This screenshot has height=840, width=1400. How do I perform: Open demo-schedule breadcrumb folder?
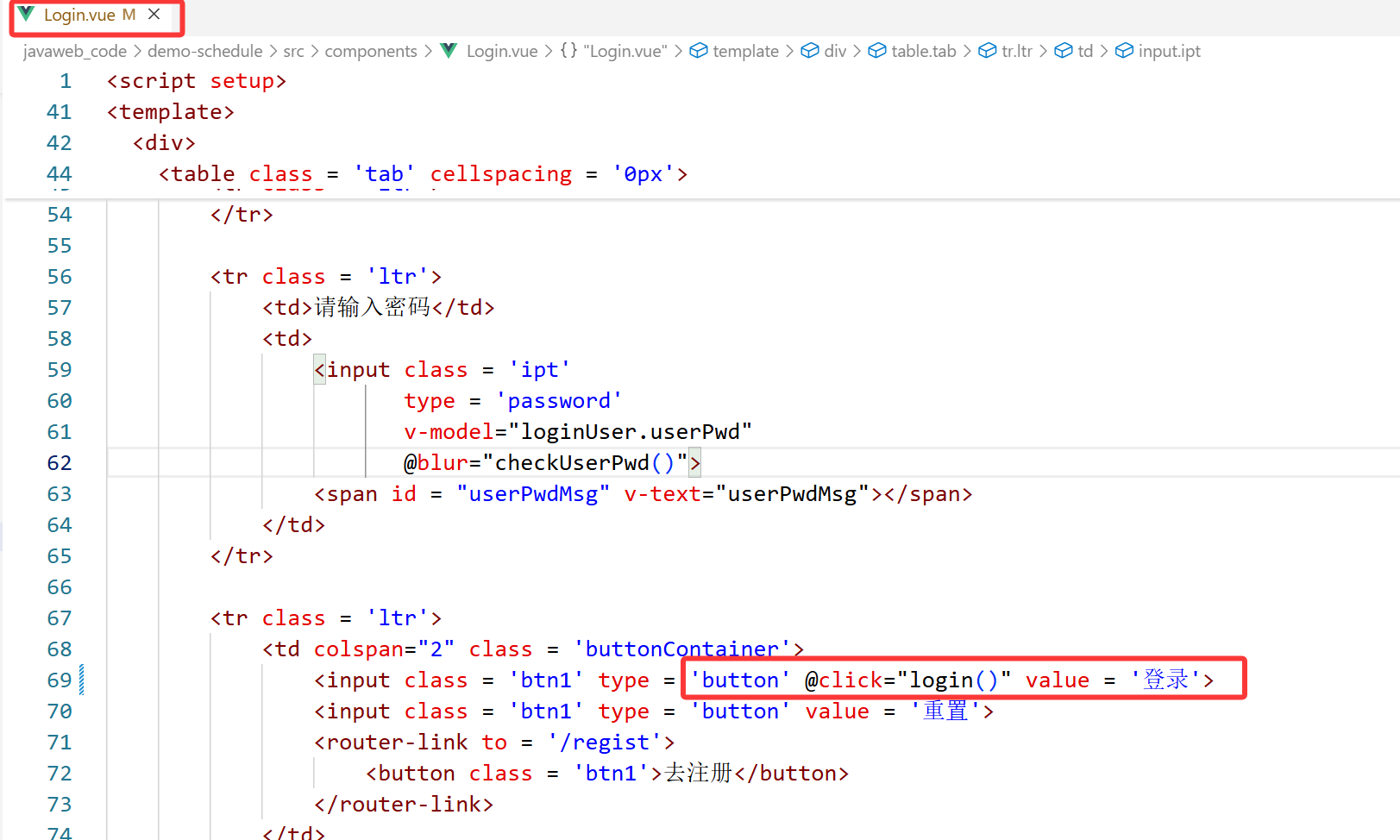point(204,51)
